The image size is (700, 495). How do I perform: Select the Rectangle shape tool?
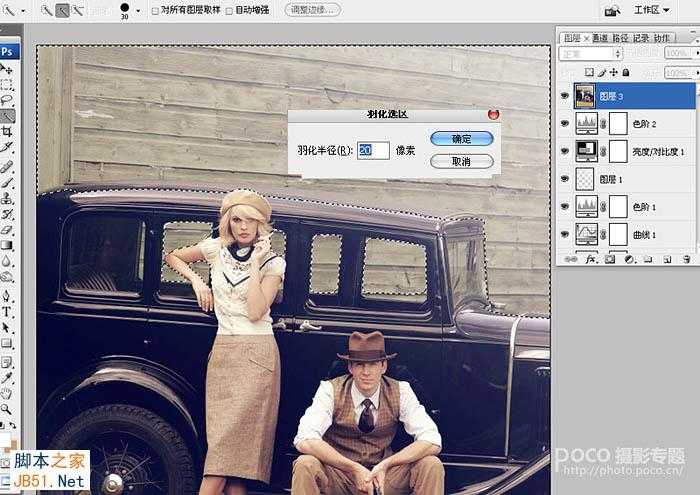click(7, 343)
